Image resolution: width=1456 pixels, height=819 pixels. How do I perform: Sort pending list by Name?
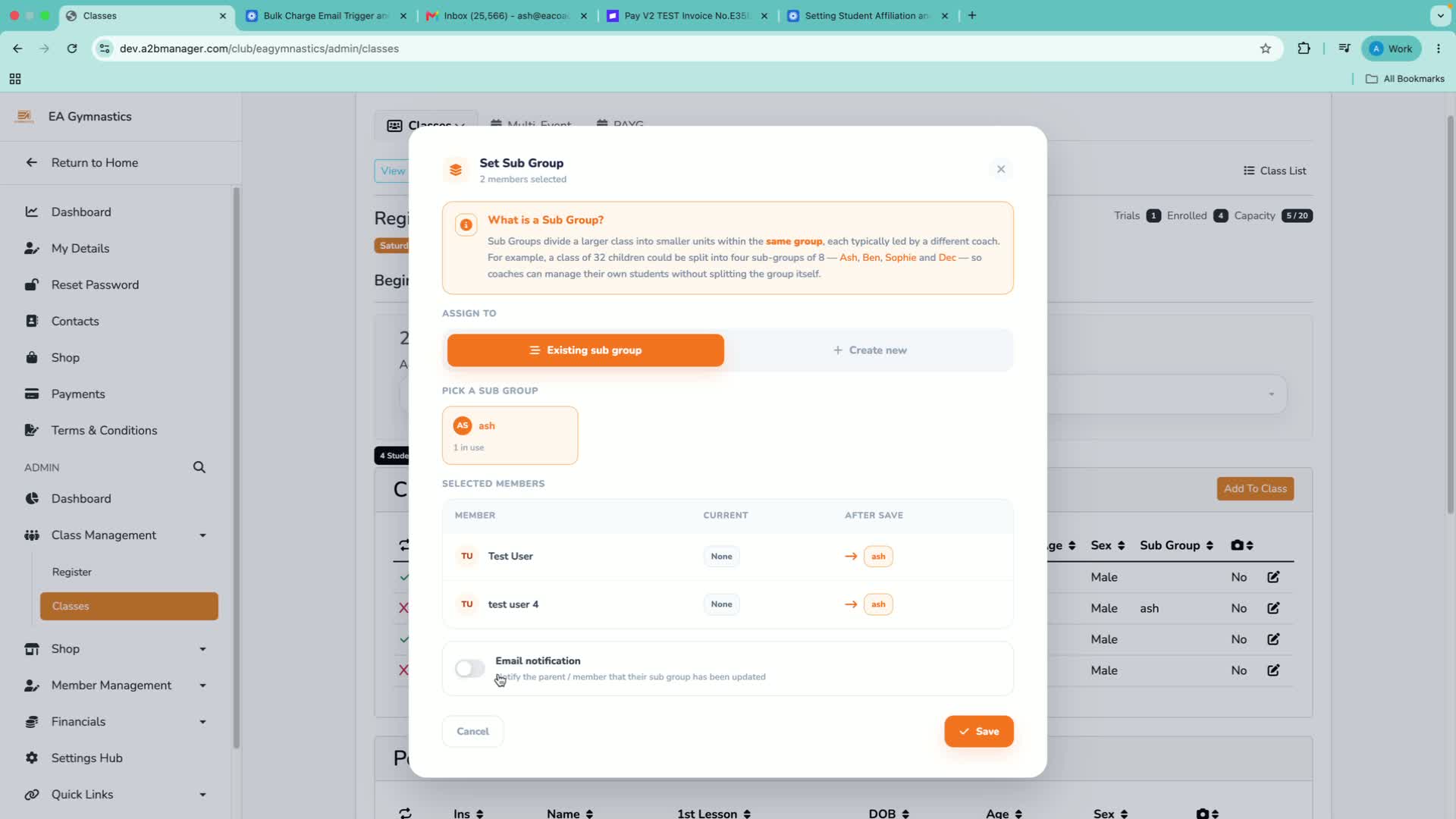(x=570, y=813)
